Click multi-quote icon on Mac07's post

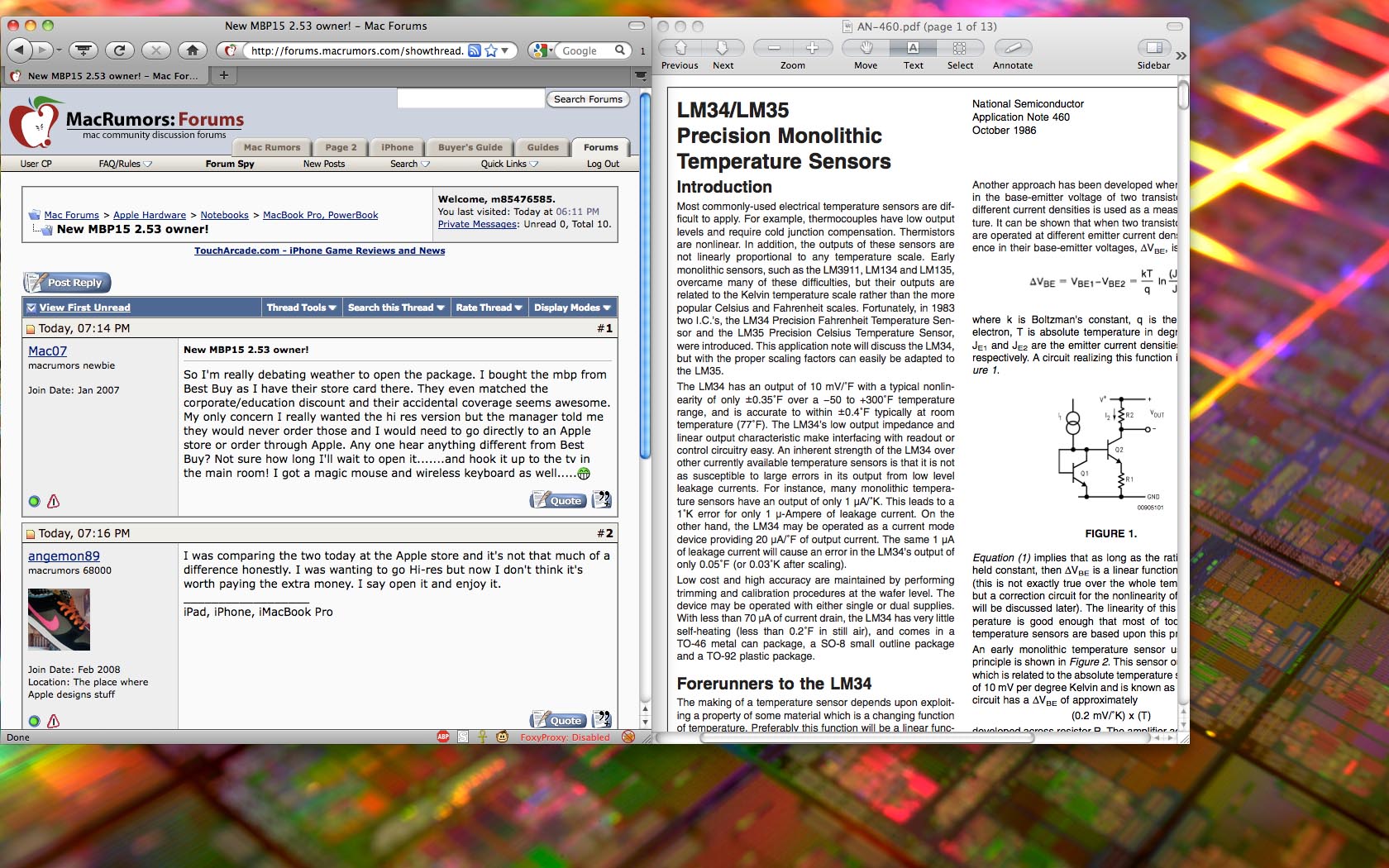[602, 499]
